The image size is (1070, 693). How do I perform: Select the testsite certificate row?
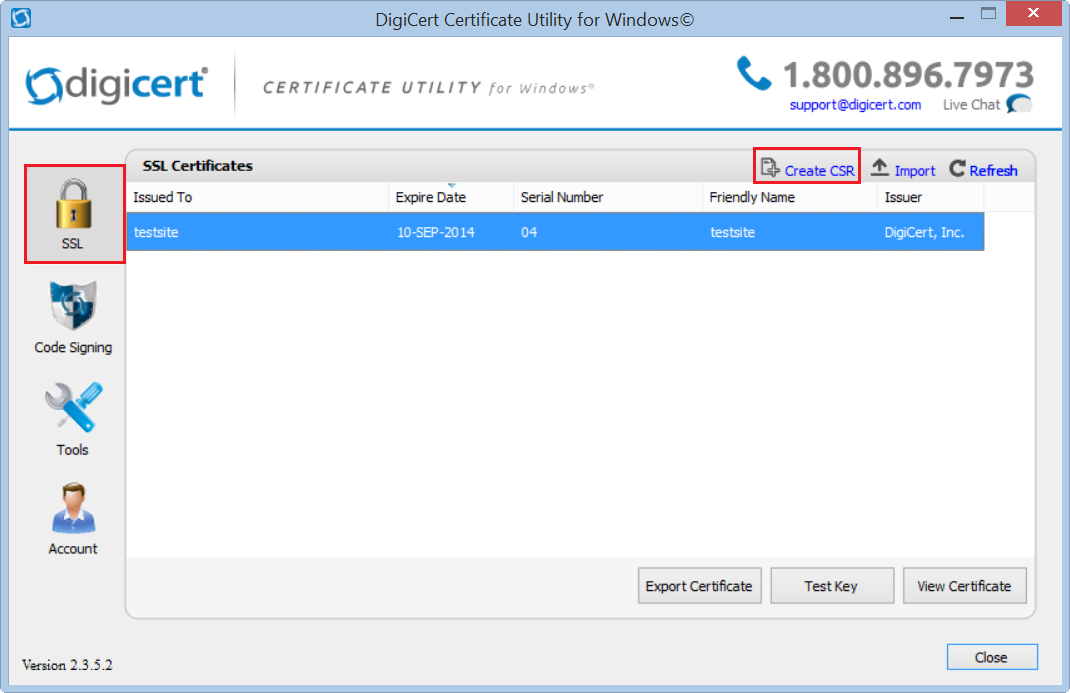coord(555,232)
